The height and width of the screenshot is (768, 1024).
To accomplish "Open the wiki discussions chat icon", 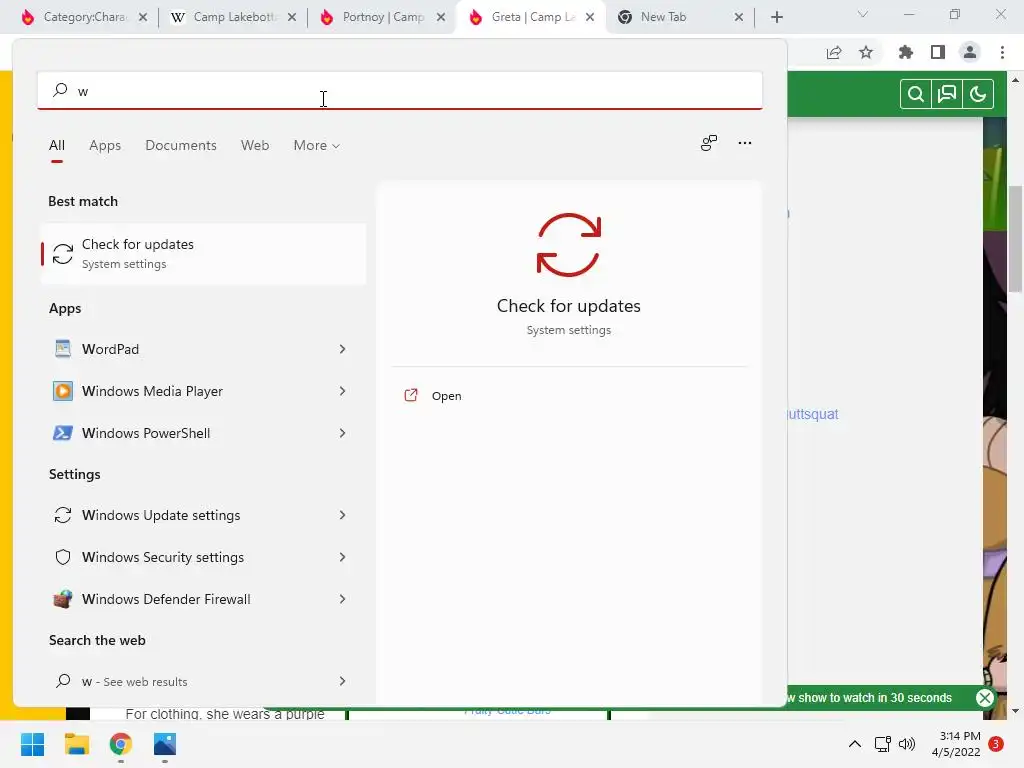I will click(947, 95).
